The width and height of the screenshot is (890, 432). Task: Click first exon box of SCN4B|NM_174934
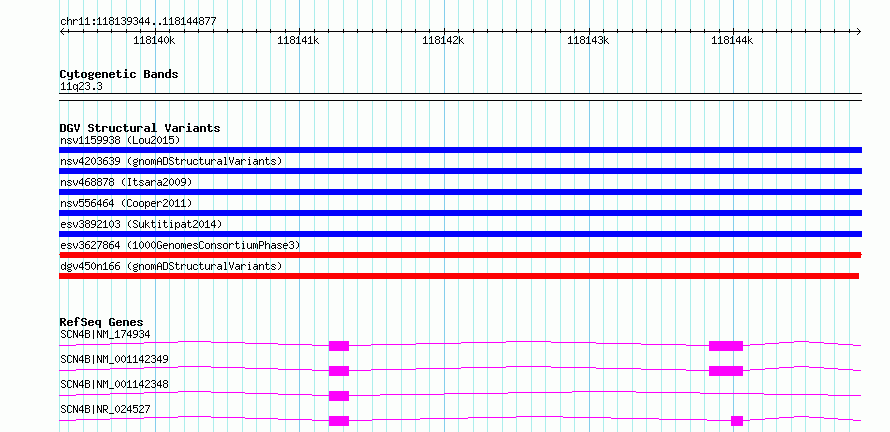pos(339,346)
